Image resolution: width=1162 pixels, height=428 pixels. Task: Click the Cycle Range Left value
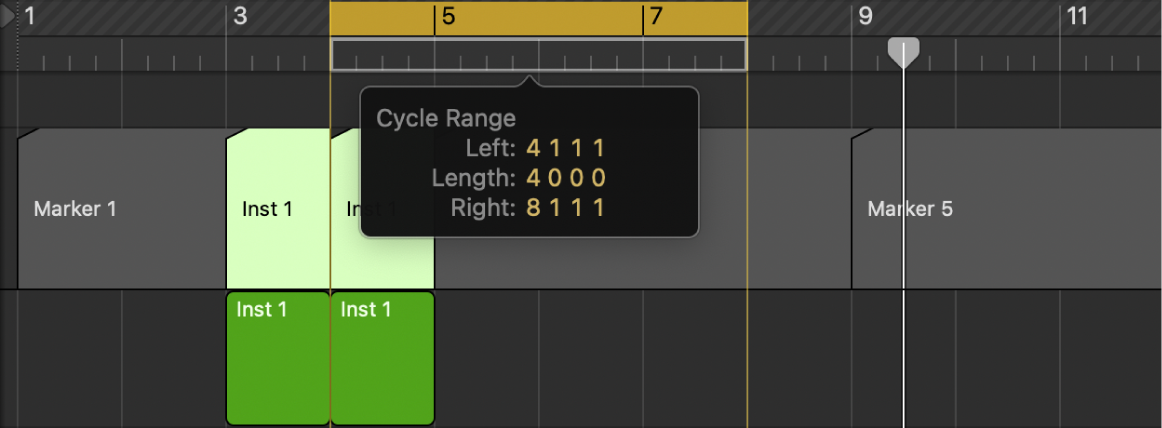click(x=566, y=149)
